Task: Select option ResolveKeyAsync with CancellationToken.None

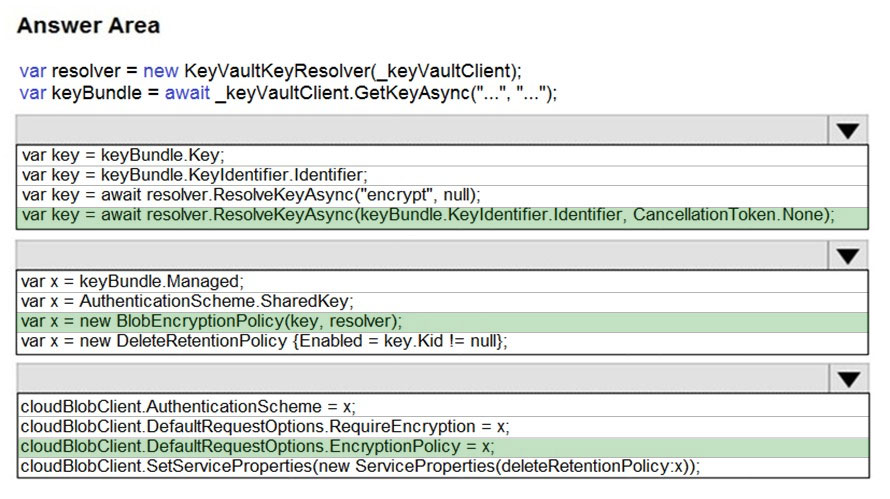Action: pos(442,217)
